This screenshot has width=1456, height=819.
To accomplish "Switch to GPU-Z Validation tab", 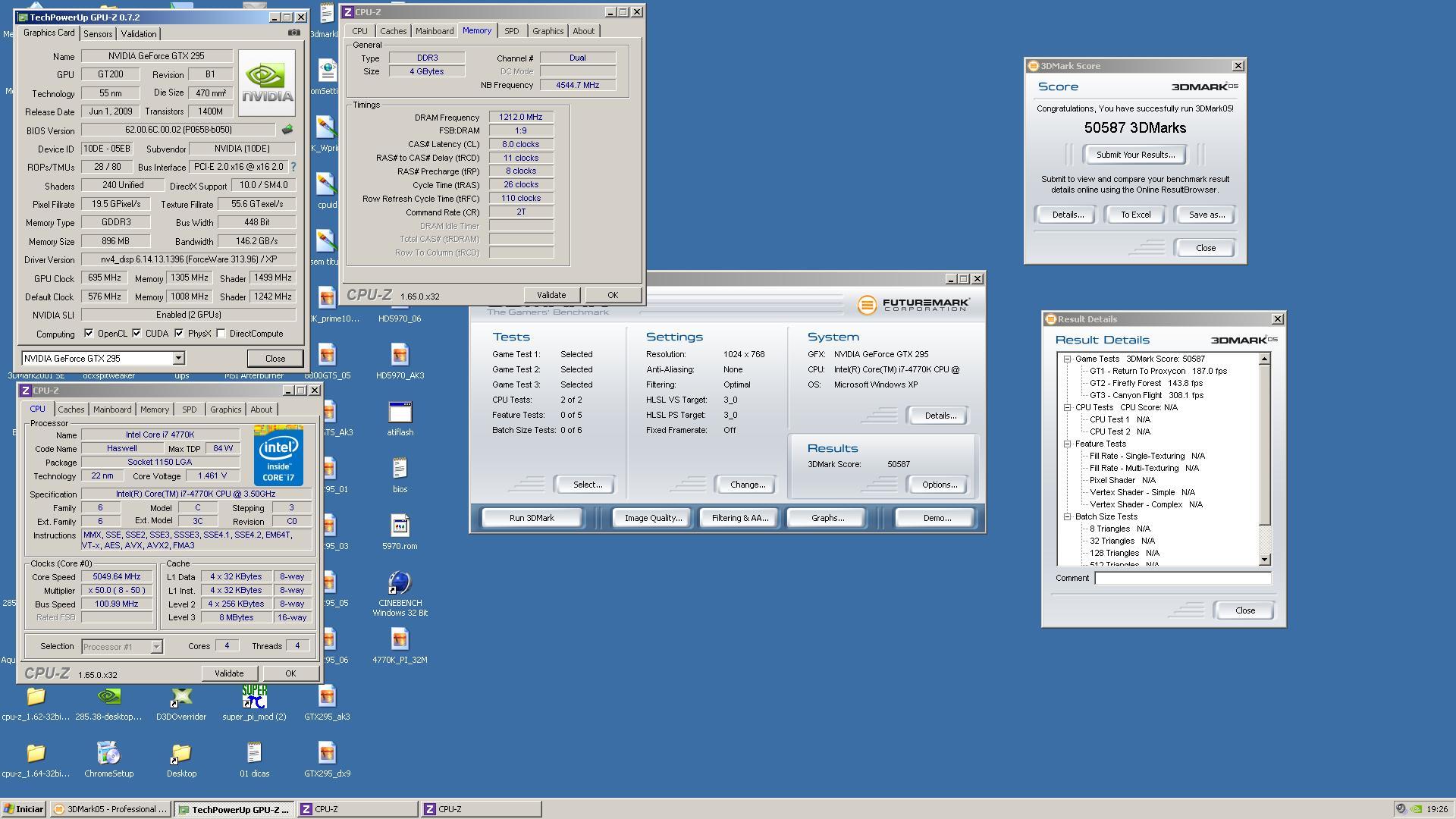I will point(139,34).
